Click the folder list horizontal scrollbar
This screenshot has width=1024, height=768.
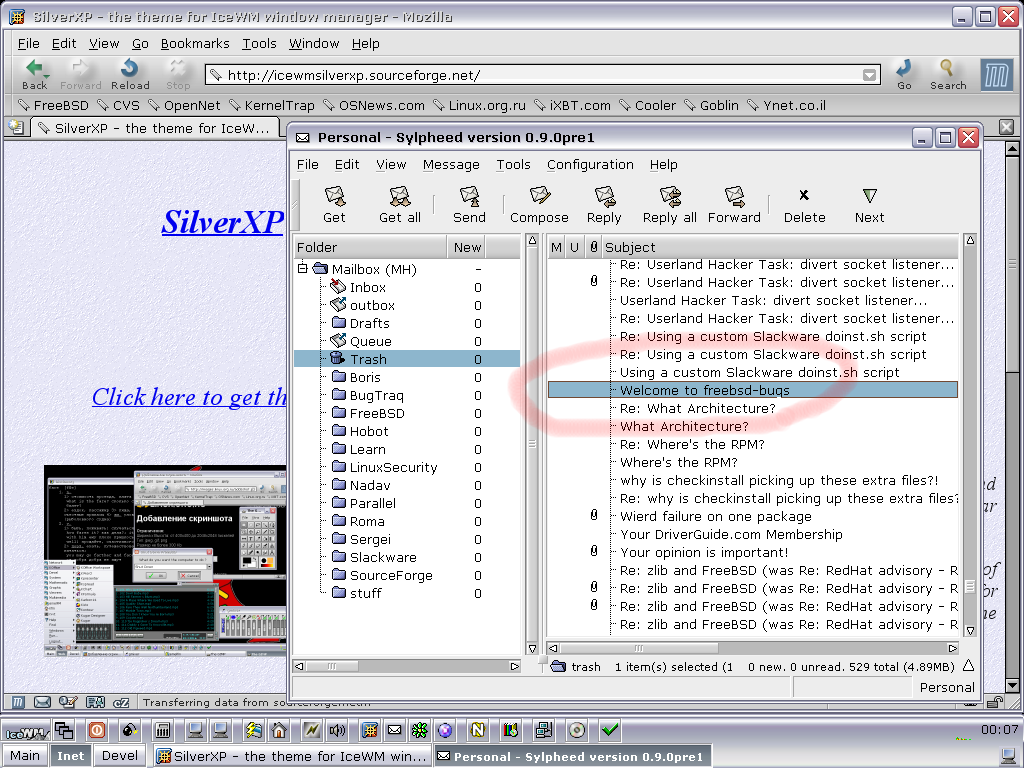click(x=406, y=666)
